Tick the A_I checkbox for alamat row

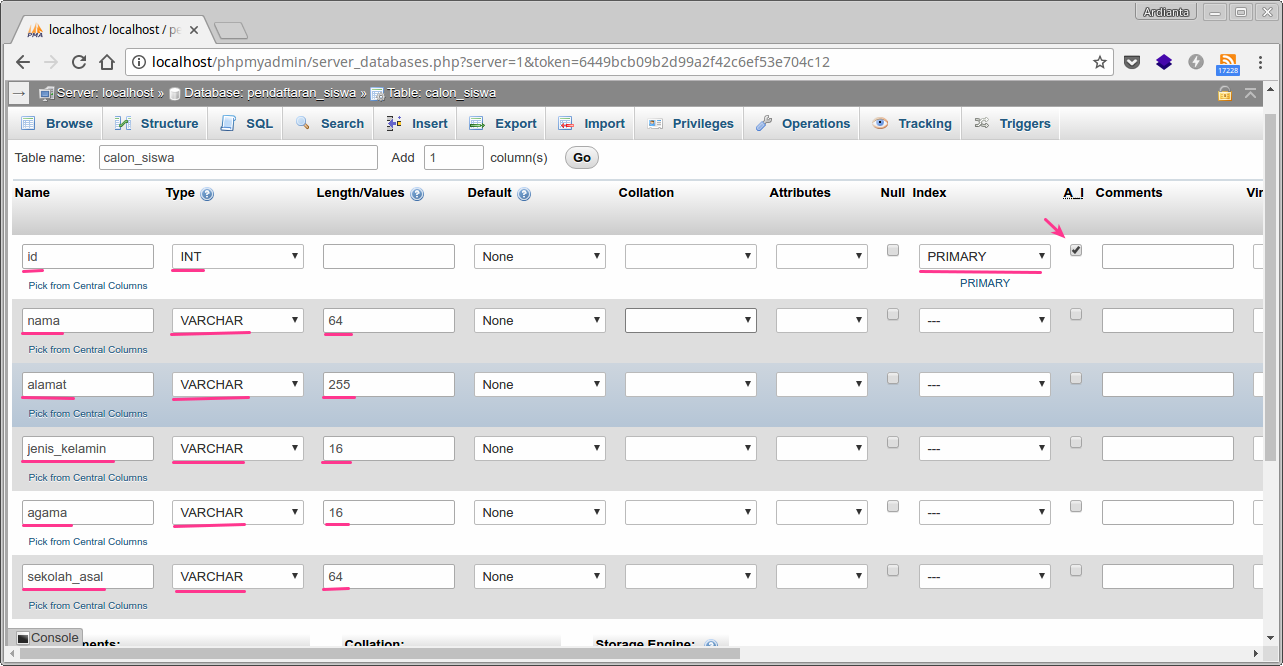[1076, 379]
